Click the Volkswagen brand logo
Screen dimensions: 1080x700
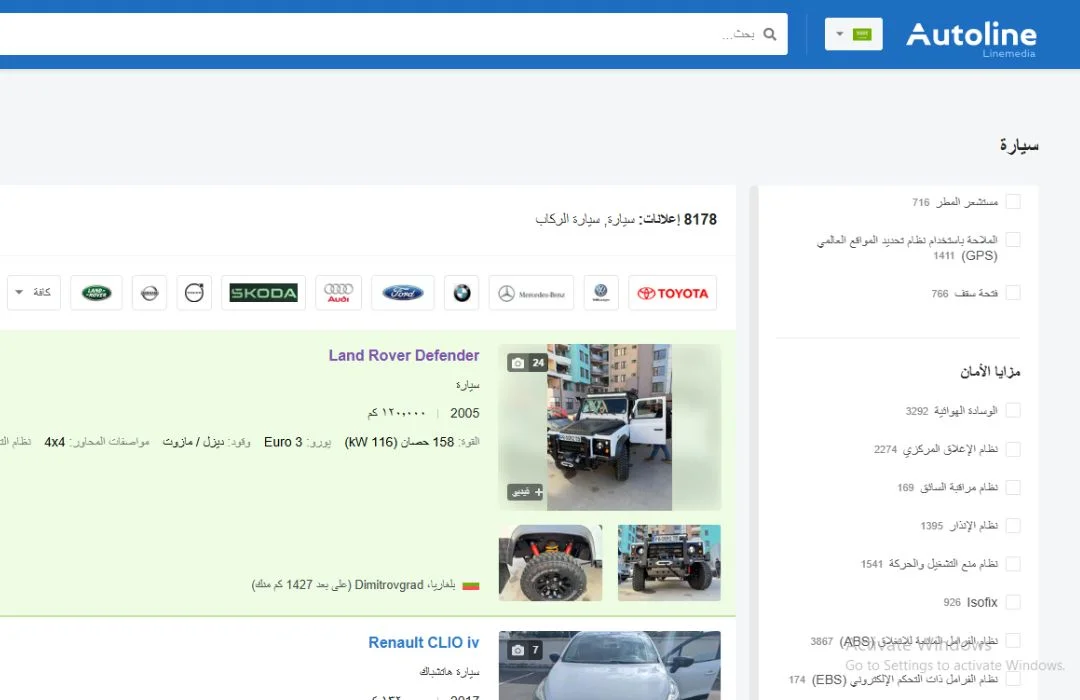[601, 293]
